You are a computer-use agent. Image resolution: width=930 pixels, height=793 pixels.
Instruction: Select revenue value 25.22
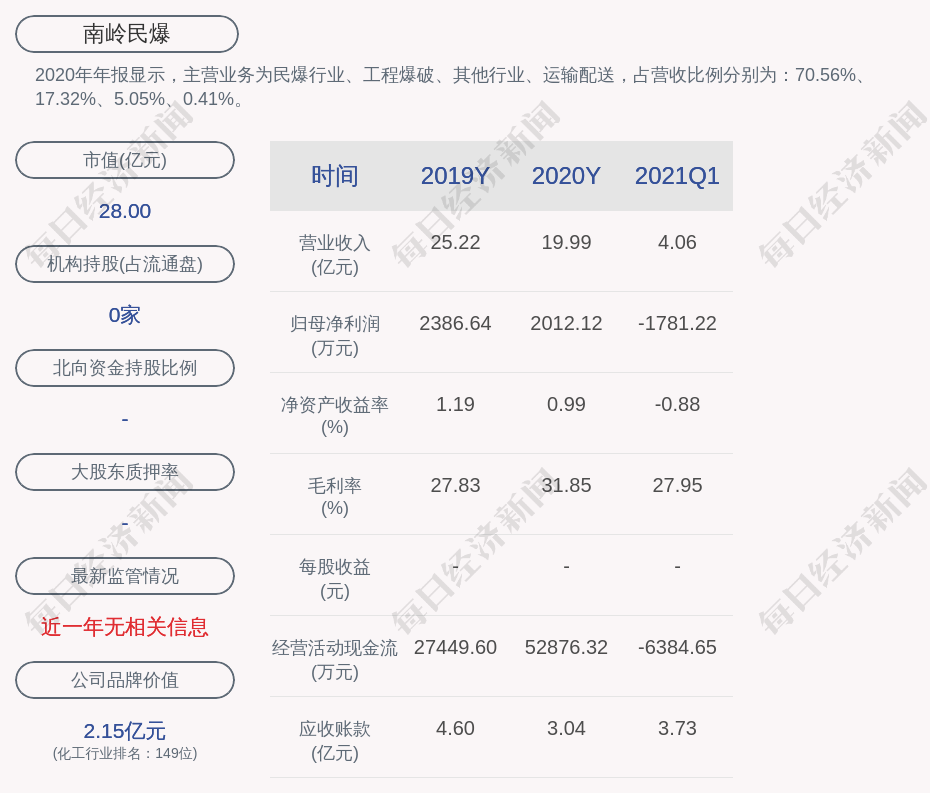[456, 243]
